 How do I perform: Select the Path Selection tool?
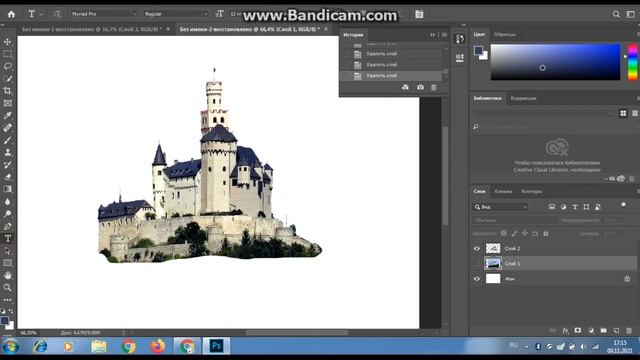coord(7,251)
